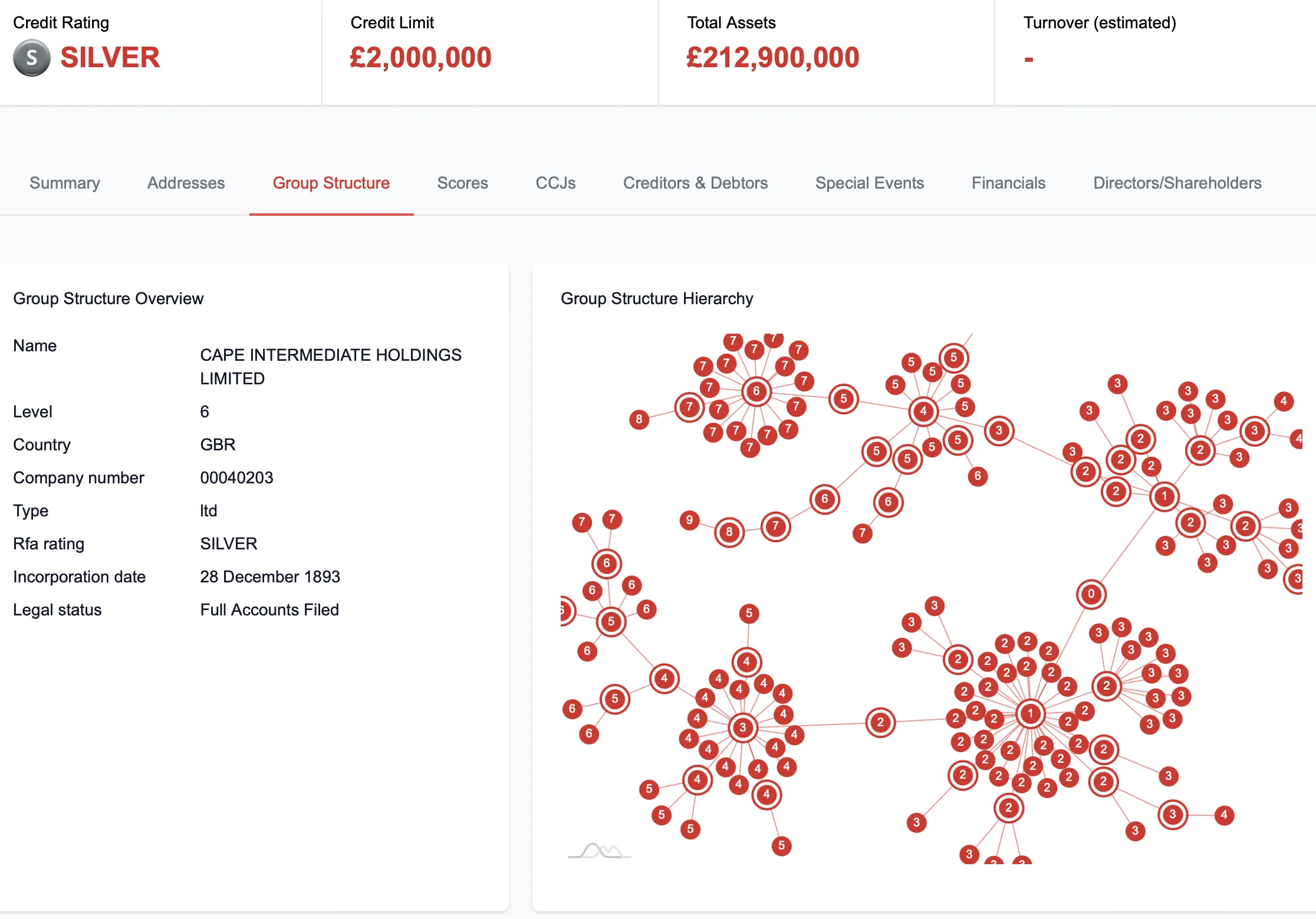Viewport: 1316px width, 919px height.
Task: Select ringed node 2 between hubs 3 and 1
Action: 880,723
